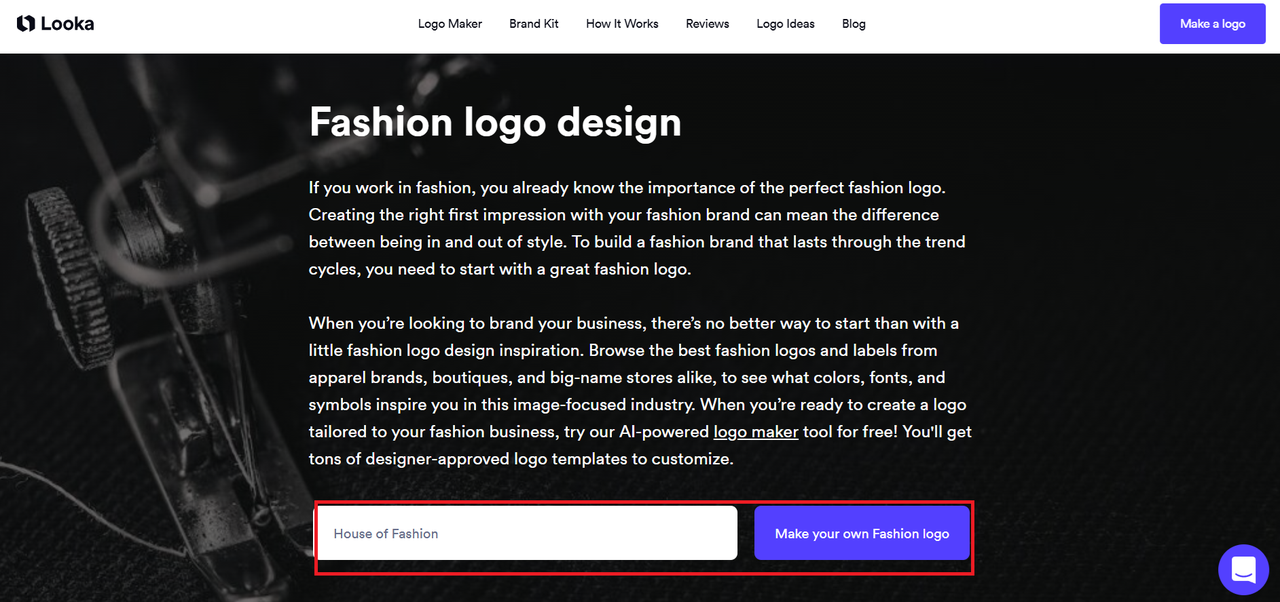Click the Make a logo button
The height and width of the screenshot is (602, 1280).
click(1212, 24)
